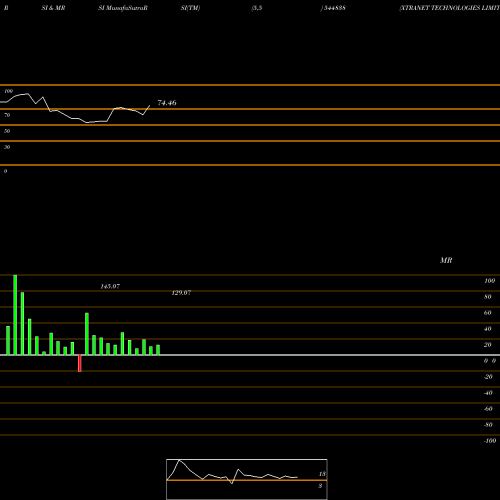
Task: Click the 8 label in the mini chart
Action: [x=320, y=486]
